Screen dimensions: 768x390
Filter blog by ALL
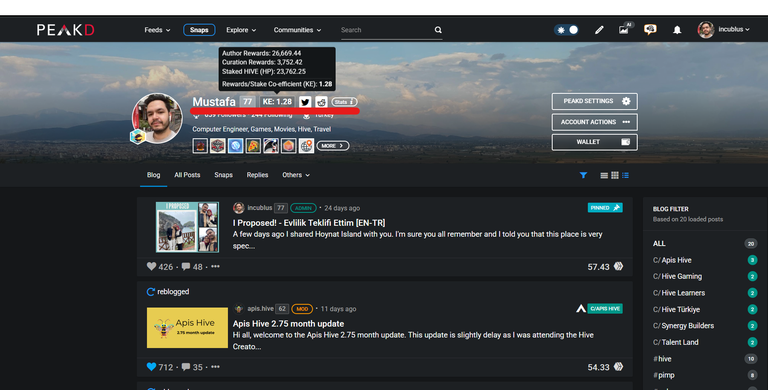coord(704,244)
